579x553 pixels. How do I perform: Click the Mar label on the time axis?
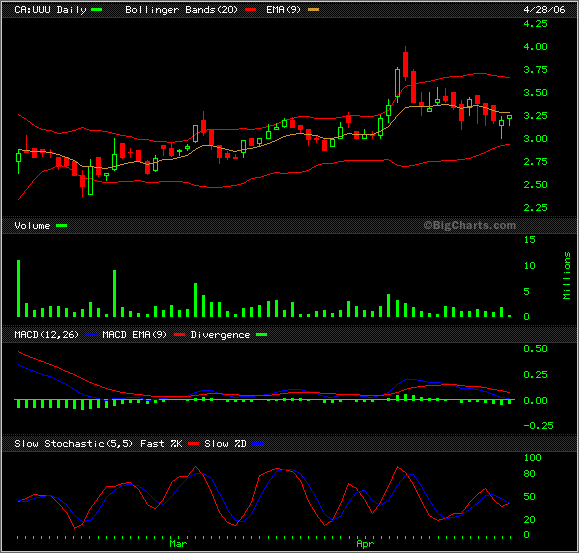click(x=178, y=544)
